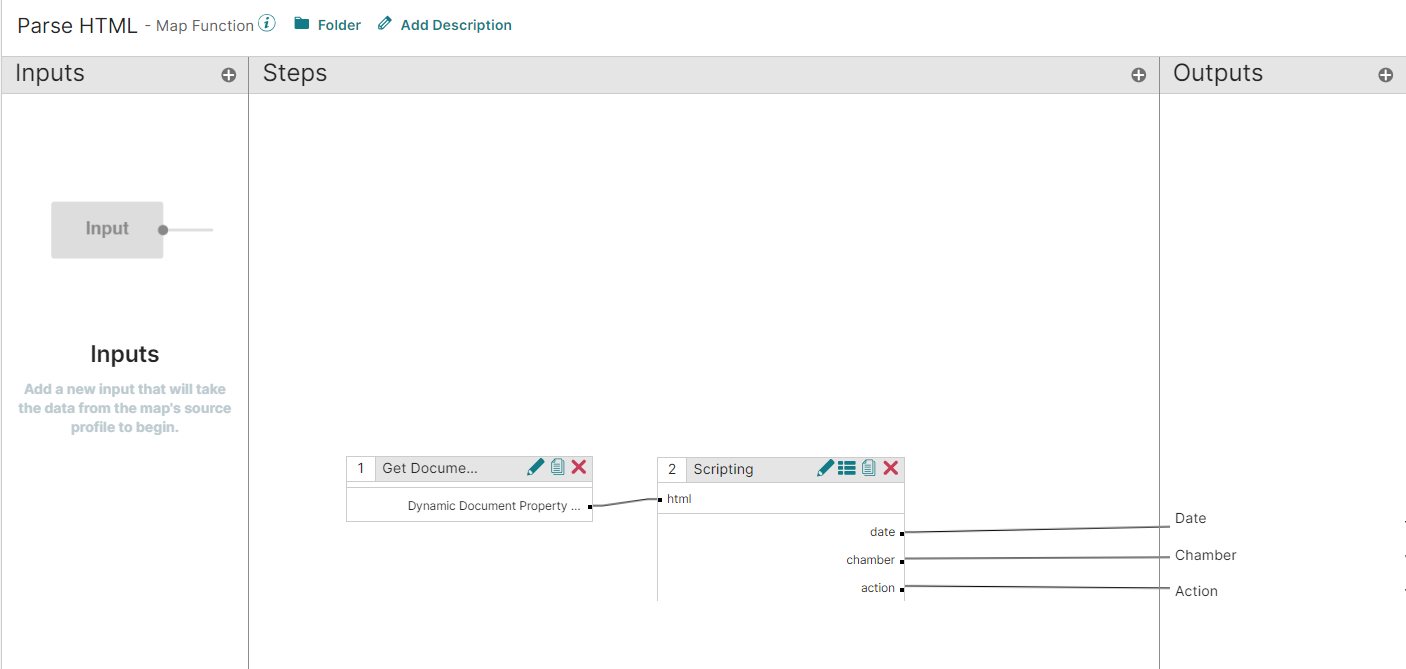Screen dimensions: 1406x669
Task: Click the Map Function info icon
Action: coord(267,23)
